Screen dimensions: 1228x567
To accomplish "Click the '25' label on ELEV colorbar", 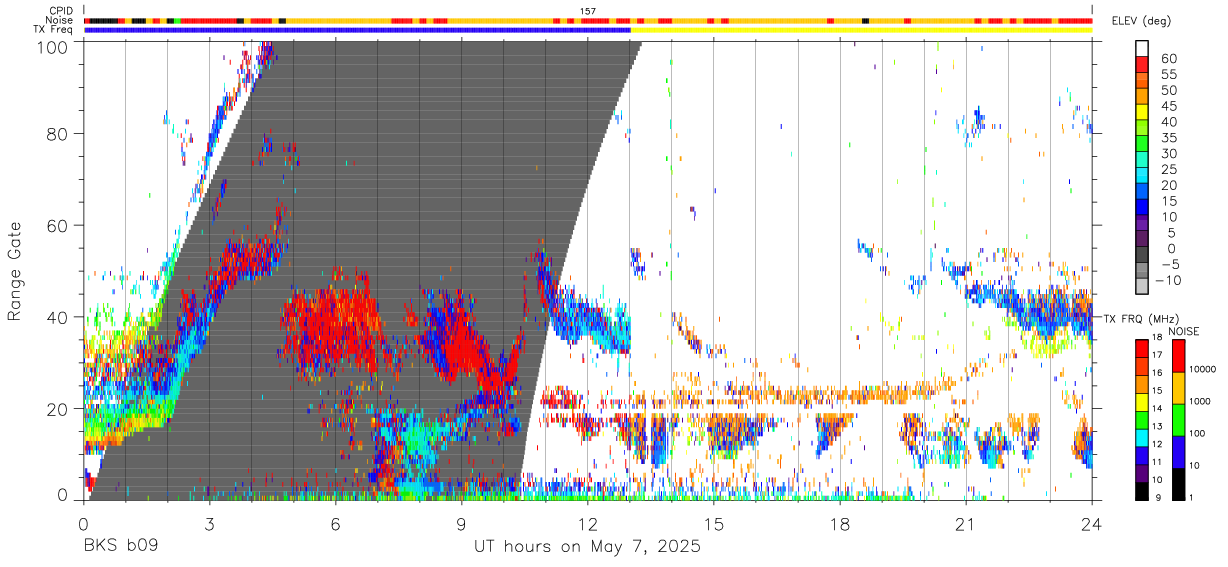I will pos(1169,169).
